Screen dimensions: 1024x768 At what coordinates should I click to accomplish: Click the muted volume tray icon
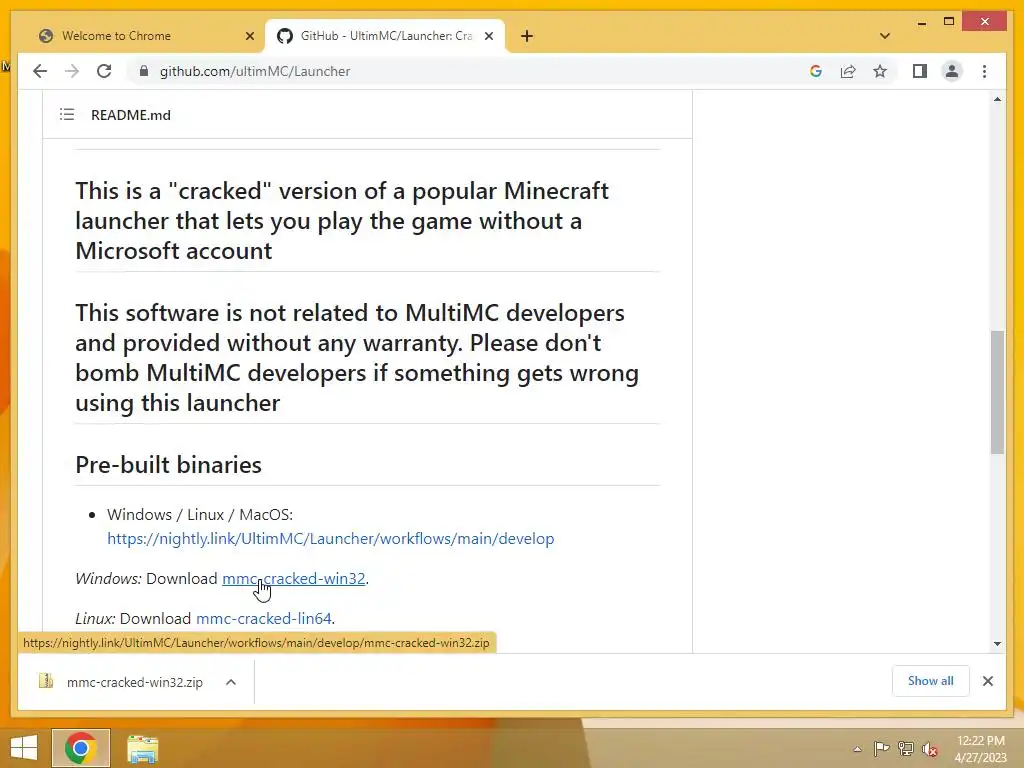coord(930,750)
